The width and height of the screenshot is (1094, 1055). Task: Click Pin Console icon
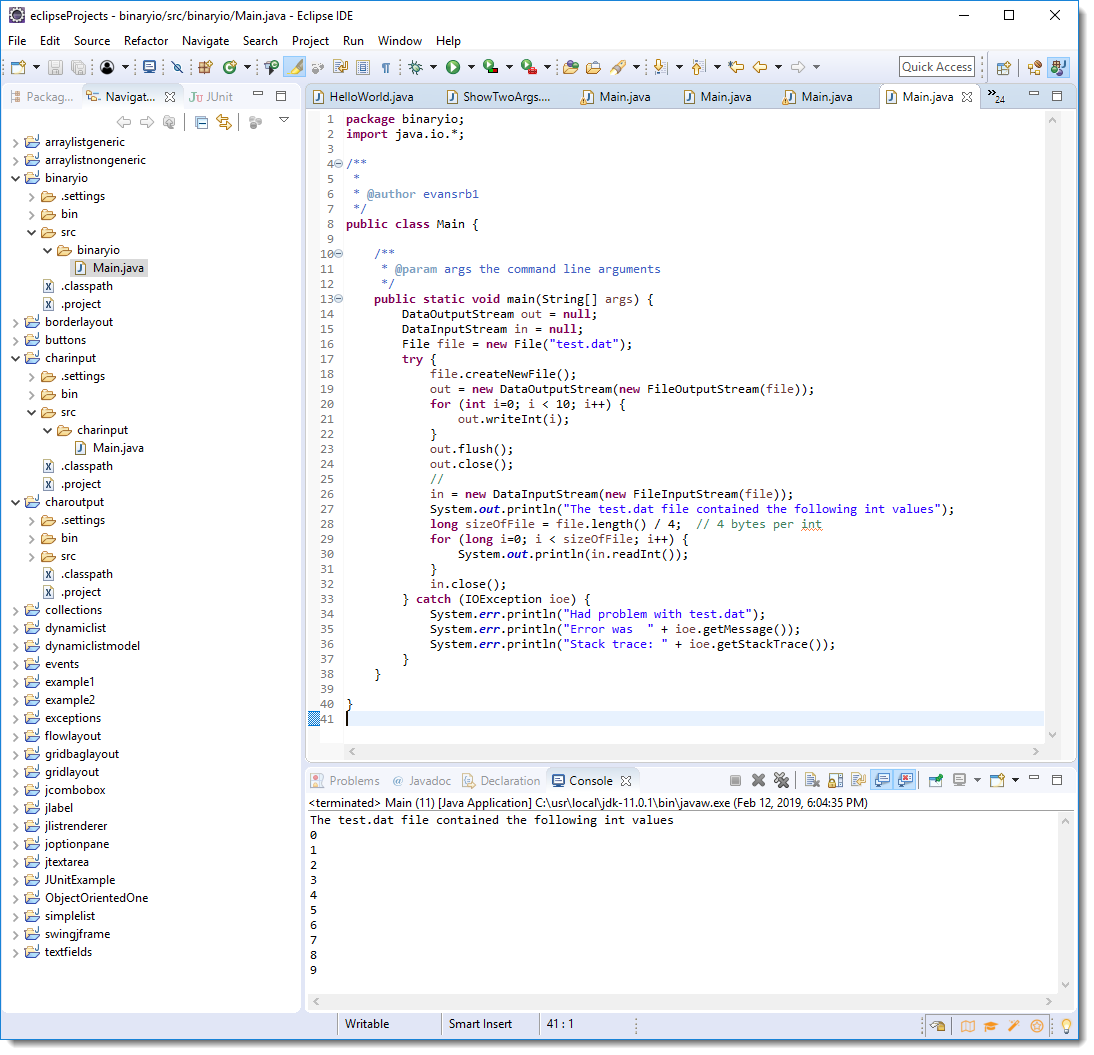point(936,780)
